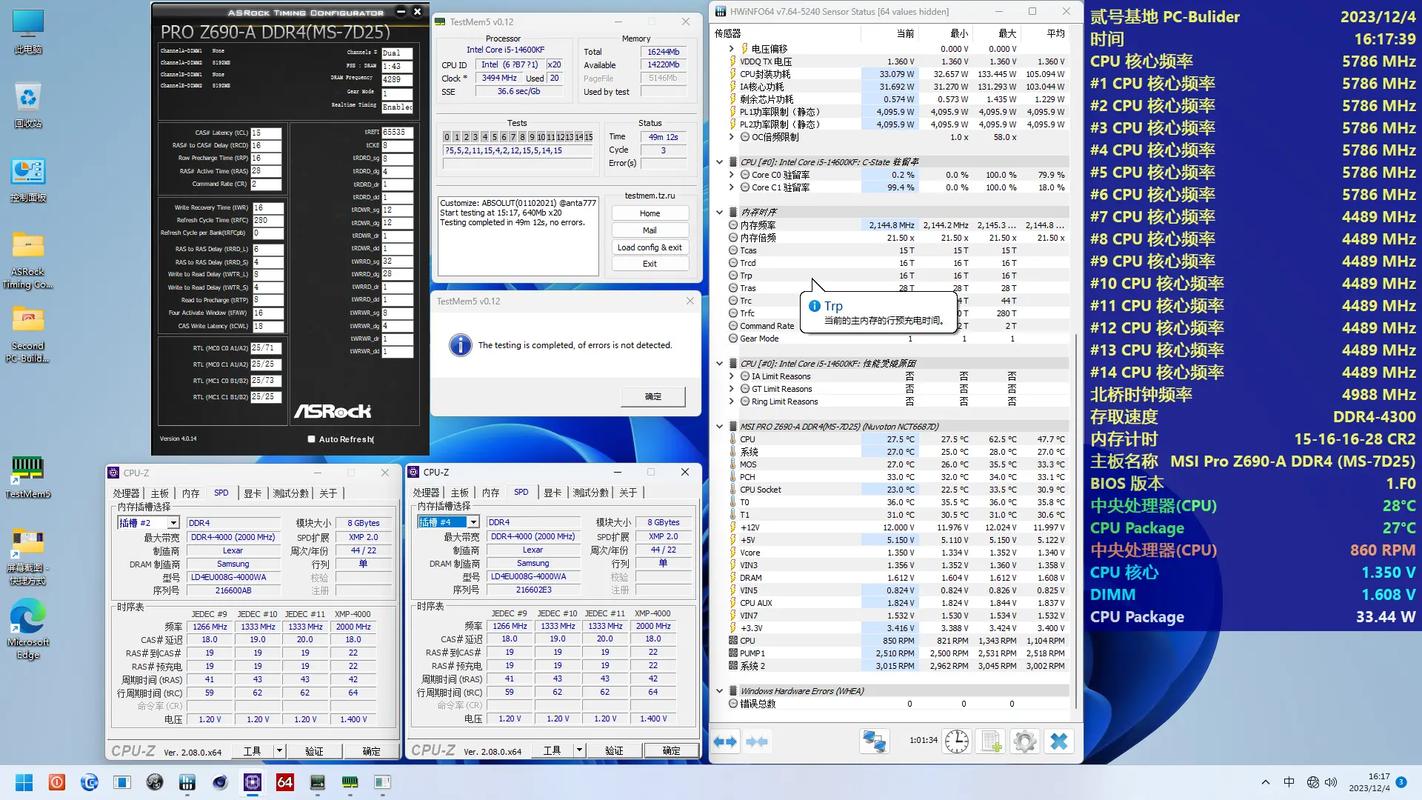
Task: Collapse the 内存时序 sensor group
Action: pos(719,212)
